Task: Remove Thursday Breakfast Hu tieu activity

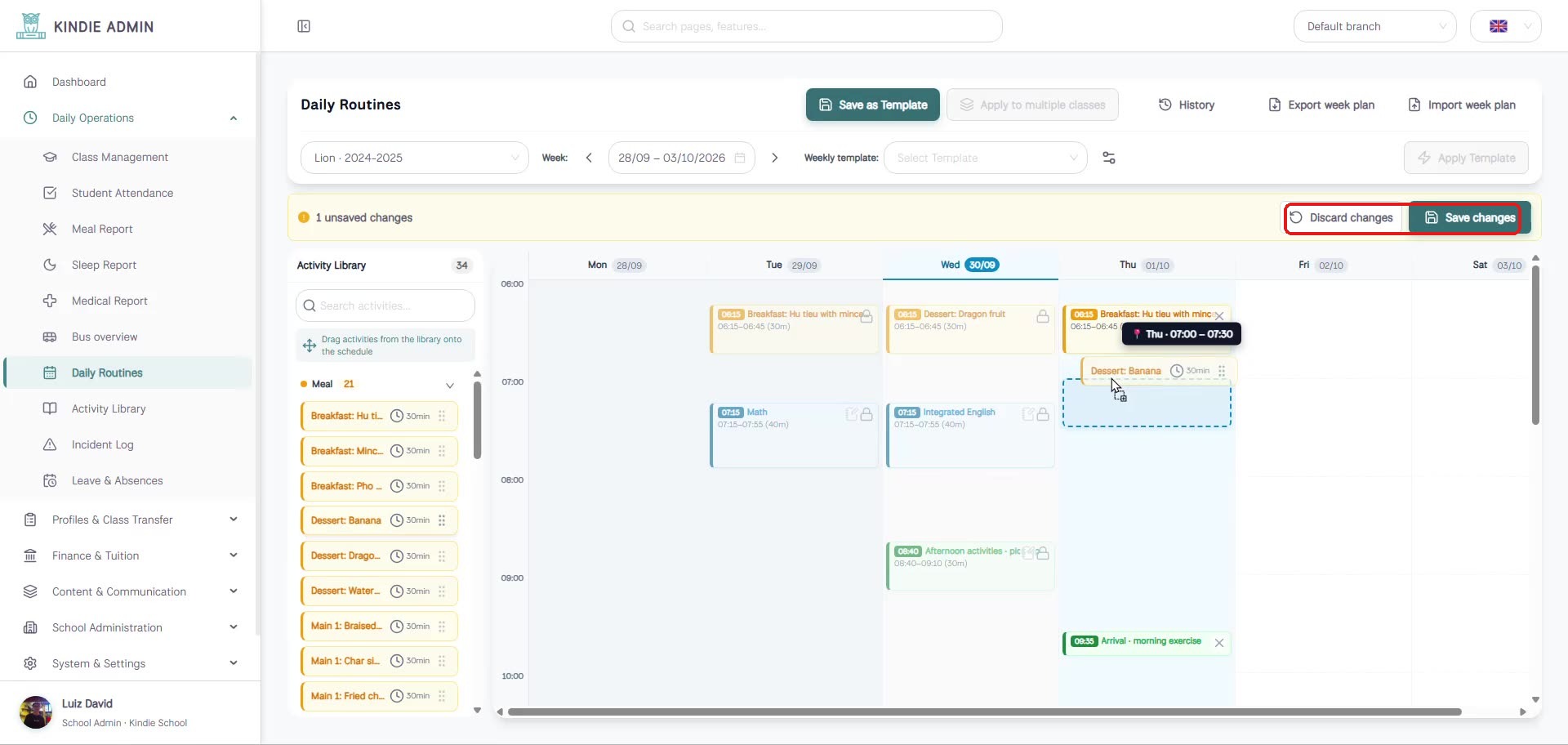Action: click(x=1219, y=316)
